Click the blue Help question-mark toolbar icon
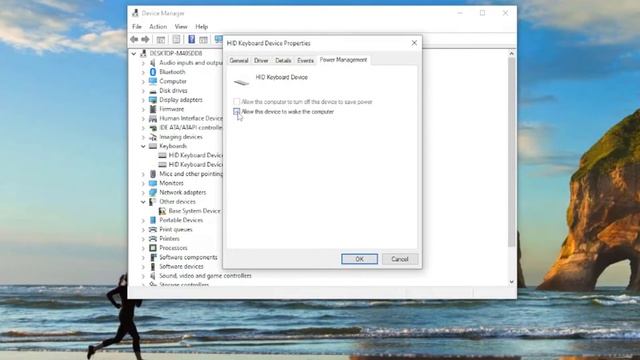The width and height of the screenshot is (640, 360). (x=191, y=40)
